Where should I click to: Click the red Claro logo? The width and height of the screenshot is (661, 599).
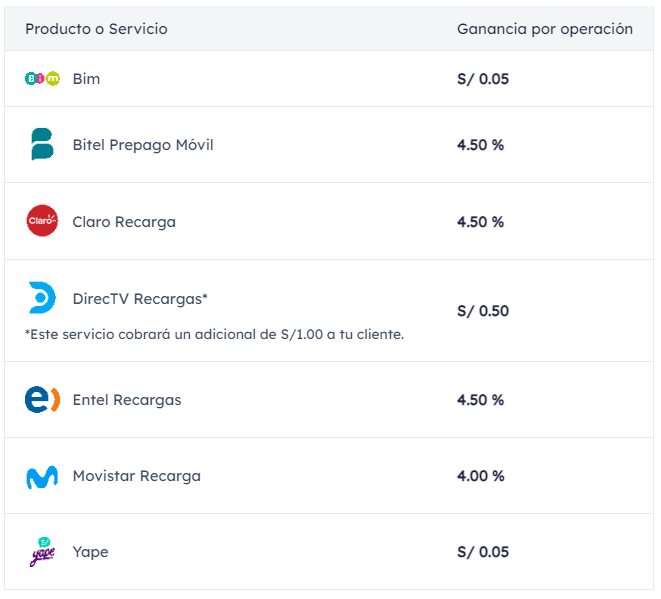(42, 221)
